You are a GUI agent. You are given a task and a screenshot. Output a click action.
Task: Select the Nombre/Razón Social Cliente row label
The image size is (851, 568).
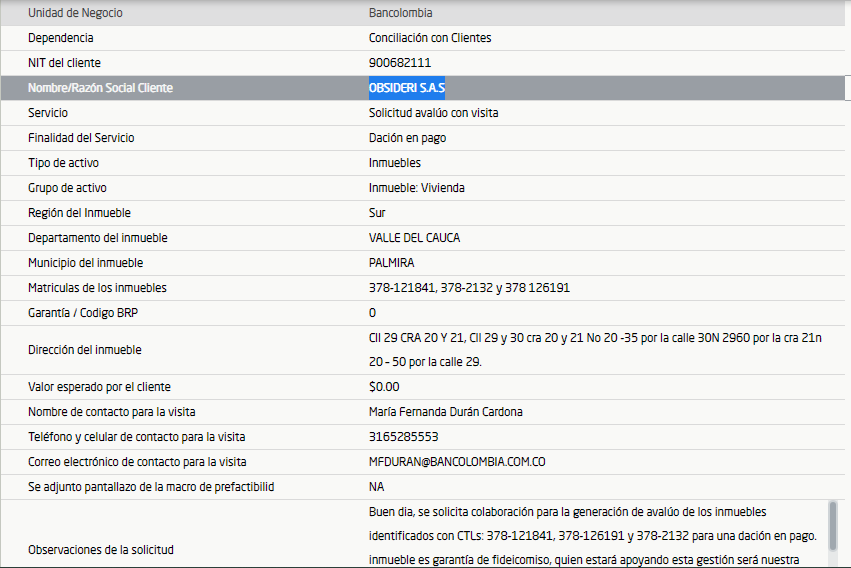(100, 88)
